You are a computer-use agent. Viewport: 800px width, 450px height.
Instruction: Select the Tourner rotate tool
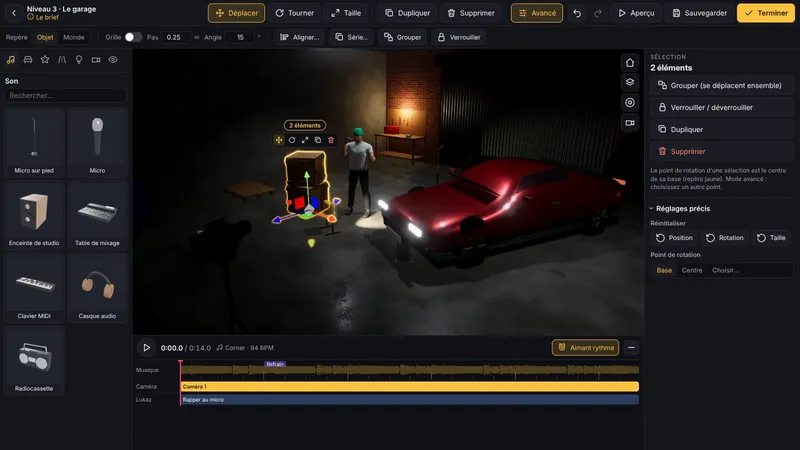coord(294,13)
